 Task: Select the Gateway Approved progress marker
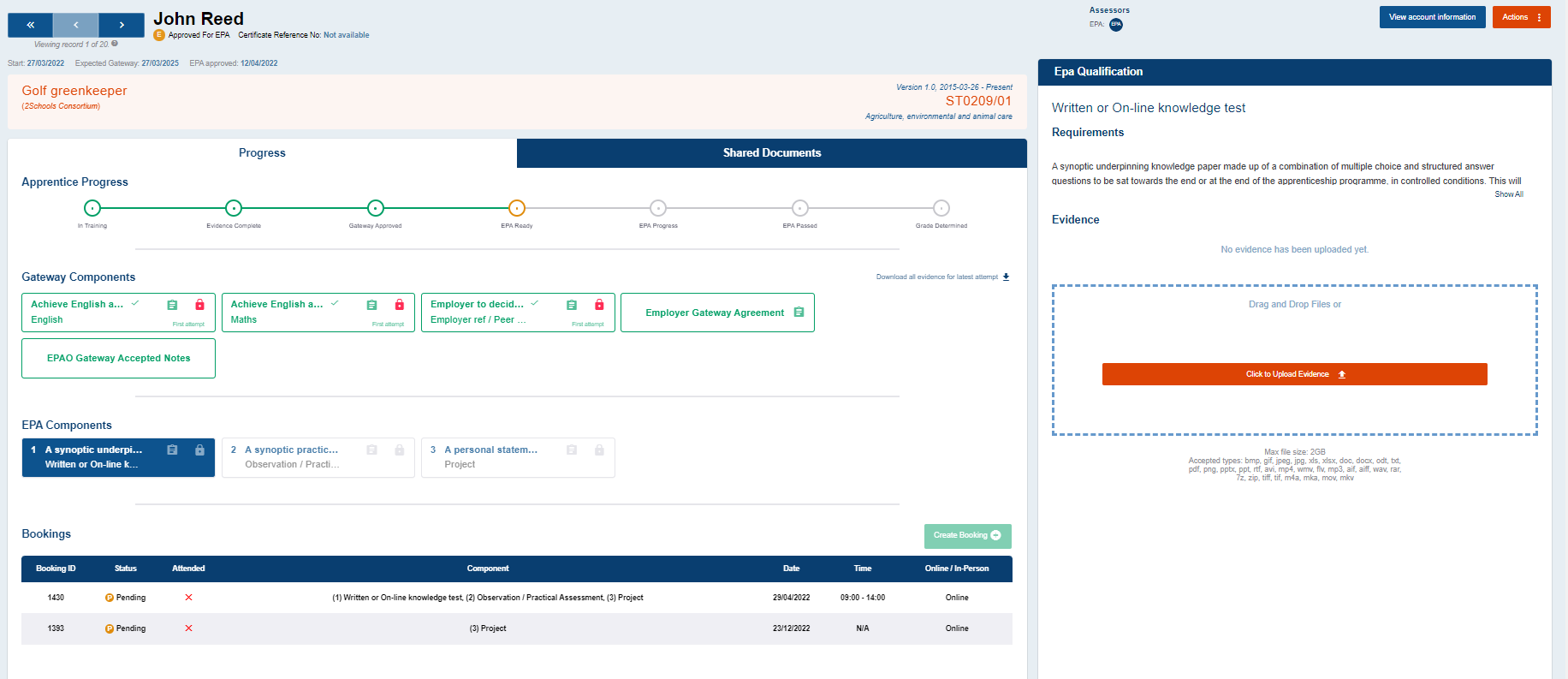[375, 208]
